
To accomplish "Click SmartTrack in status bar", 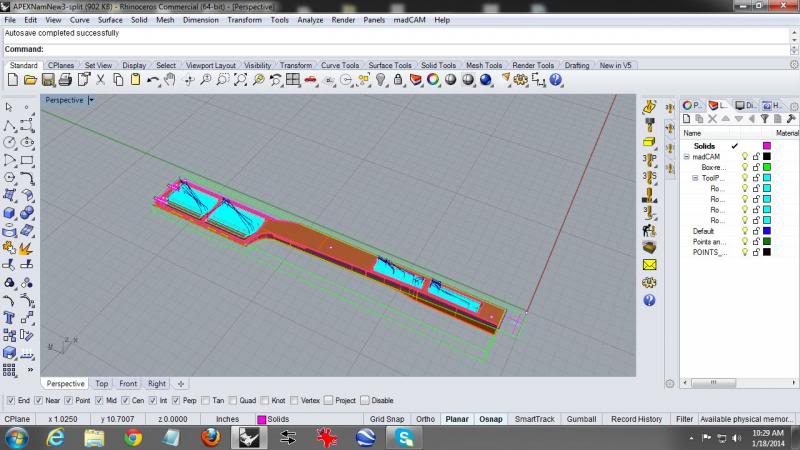I will click(x=534, y=419).
